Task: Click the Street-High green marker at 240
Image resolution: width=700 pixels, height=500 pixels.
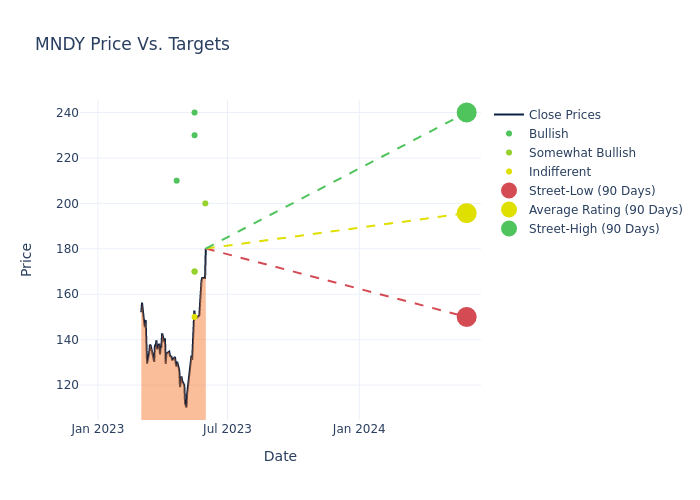Action: point(466,112)
